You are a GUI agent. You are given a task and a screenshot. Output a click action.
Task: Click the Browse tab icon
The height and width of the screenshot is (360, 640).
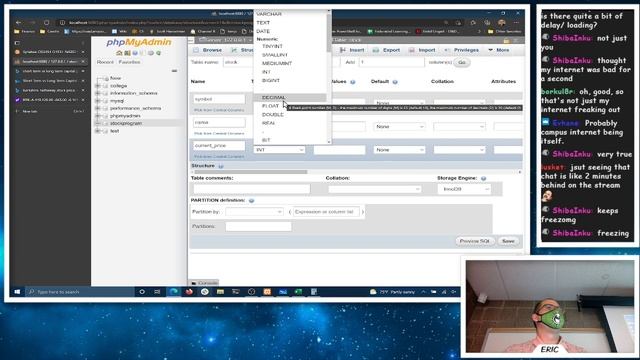[x=196, y=50]
